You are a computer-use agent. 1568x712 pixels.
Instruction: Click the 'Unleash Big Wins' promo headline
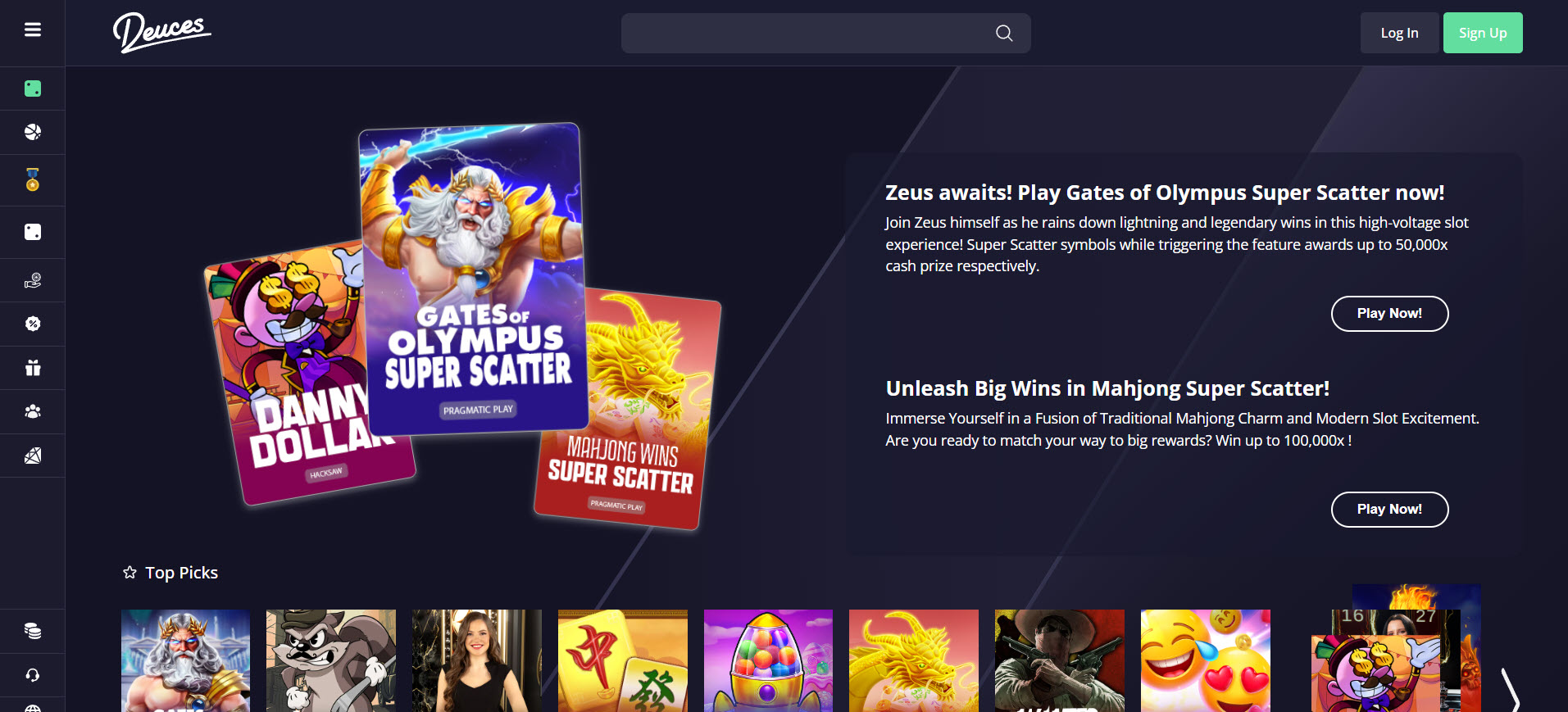pyautogui.click(x=1107, y=388)
